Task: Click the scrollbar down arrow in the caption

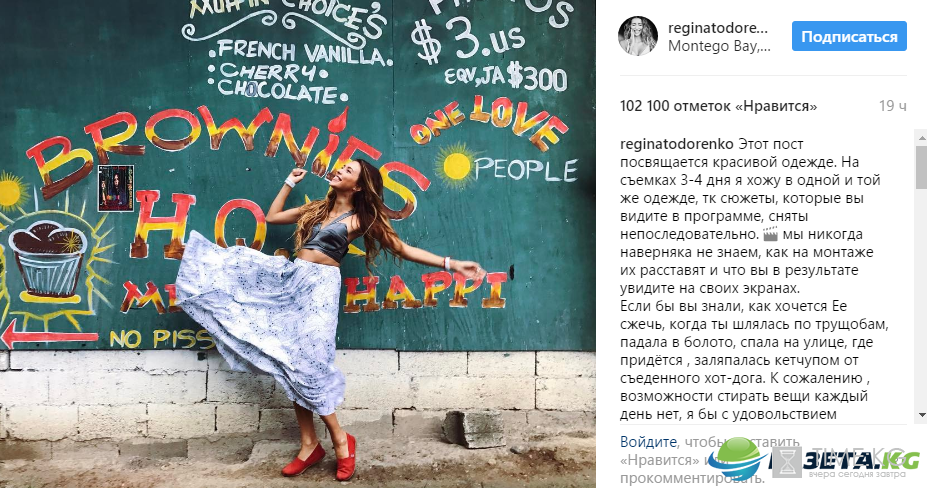Action: 921,416
